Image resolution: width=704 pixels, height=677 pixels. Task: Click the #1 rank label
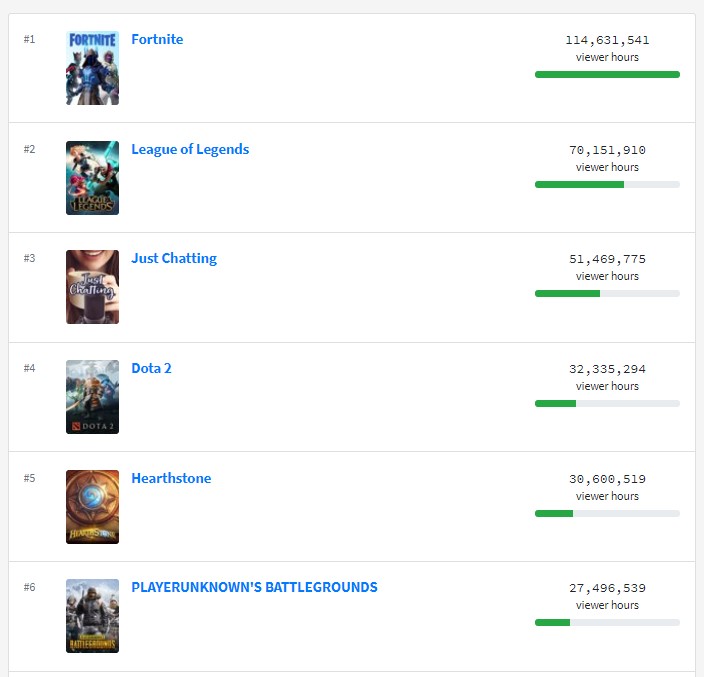pyautogui.click(x=30, y=40)
